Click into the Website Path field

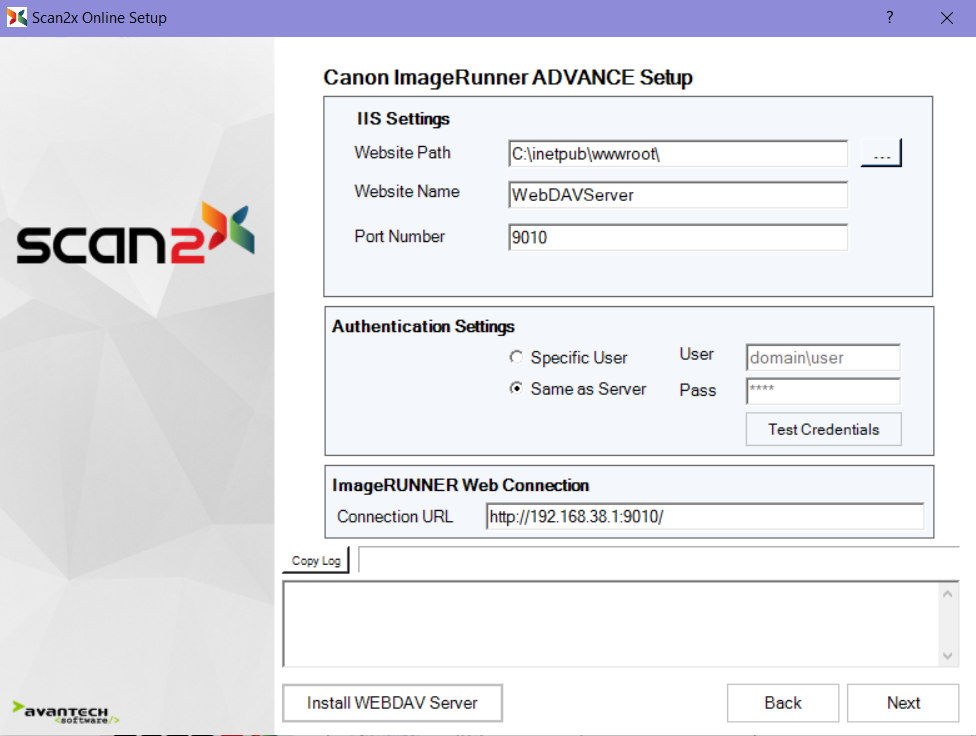[x=677, y=154]
